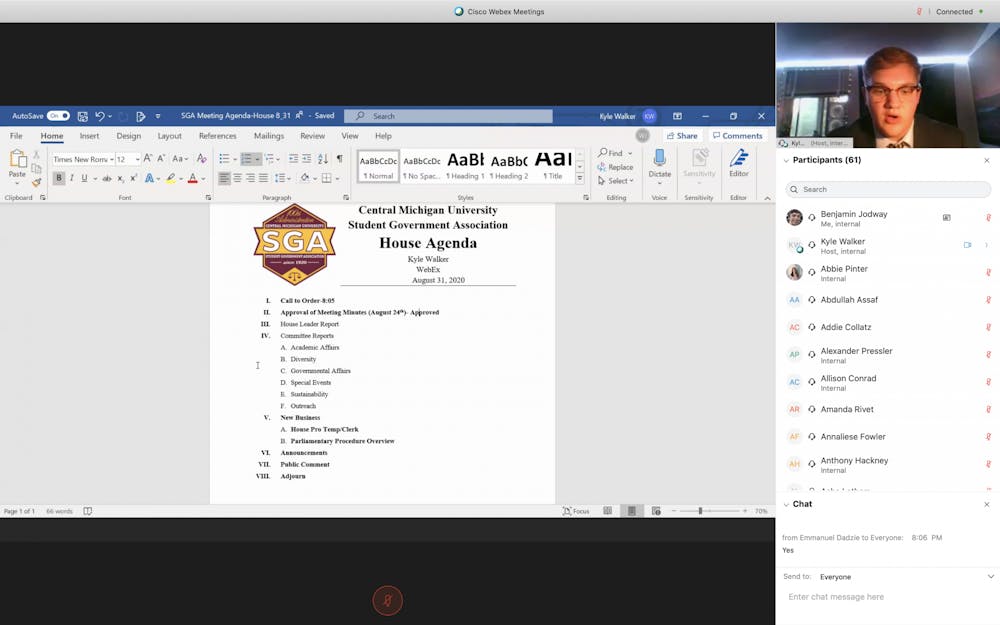This screenshot has width=1000, height=625.
Task: Click the zoom slider in status bar
Action: 700,511
